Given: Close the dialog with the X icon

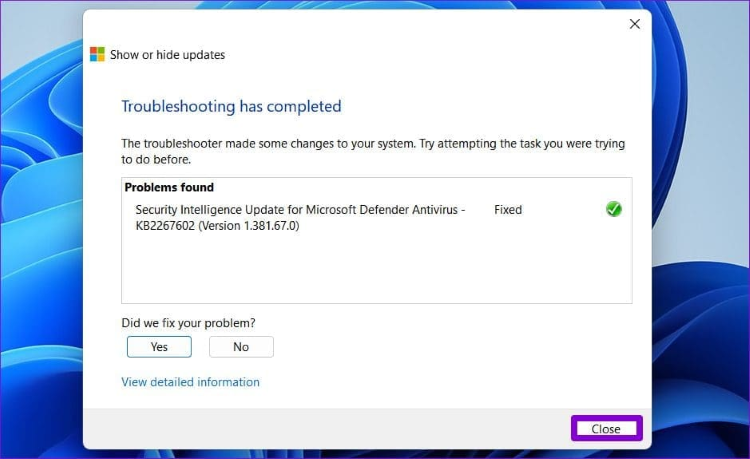Looking at the screenshot, I should pos(635,24).
